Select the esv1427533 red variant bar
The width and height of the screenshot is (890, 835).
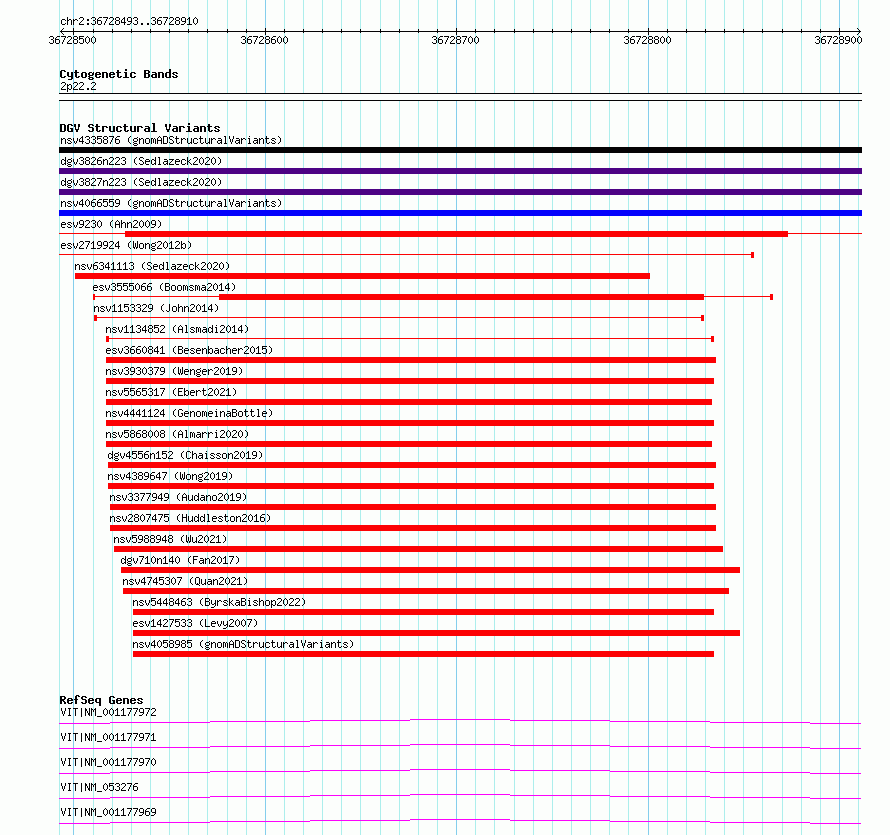tap(436, 633)
